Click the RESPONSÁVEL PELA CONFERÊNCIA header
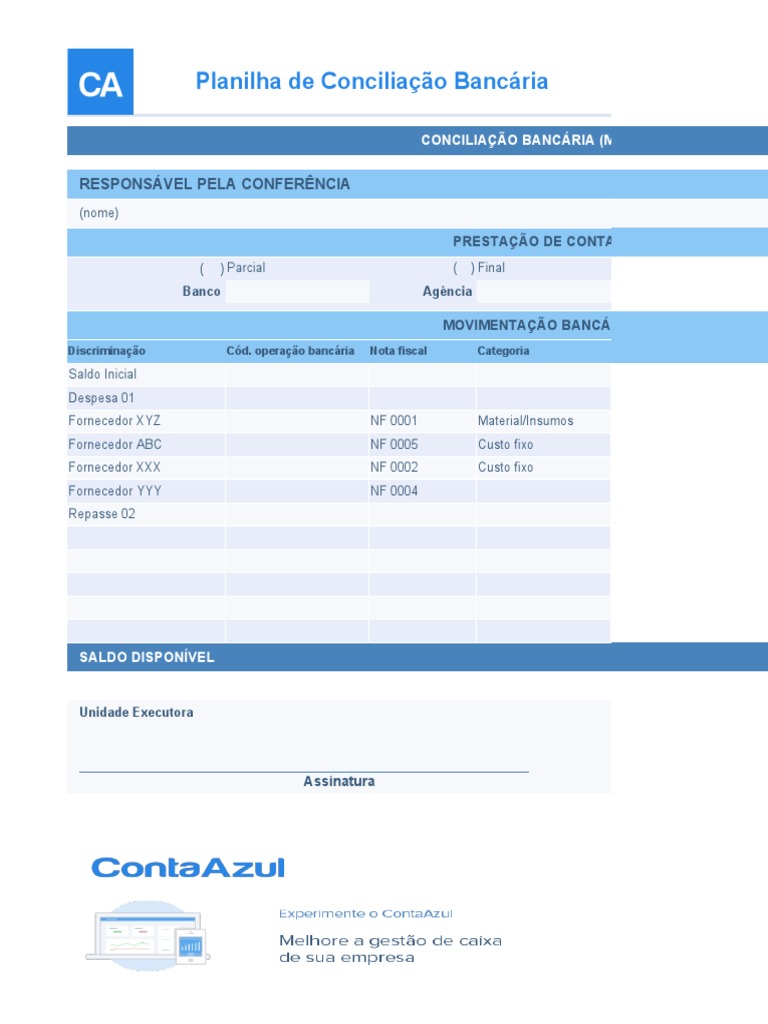Screen dimensions: 768x1024 pos(417,184)
